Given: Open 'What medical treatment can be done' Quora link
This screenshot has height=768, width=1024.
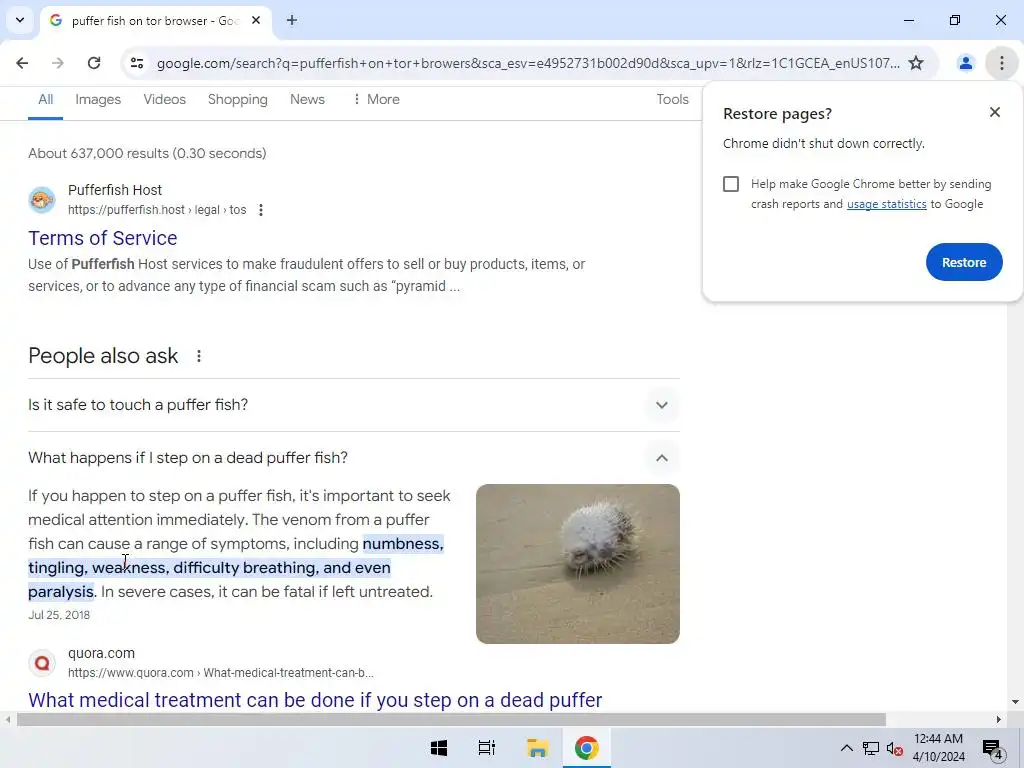Looking at the screenshot, I should click(315, 700).
